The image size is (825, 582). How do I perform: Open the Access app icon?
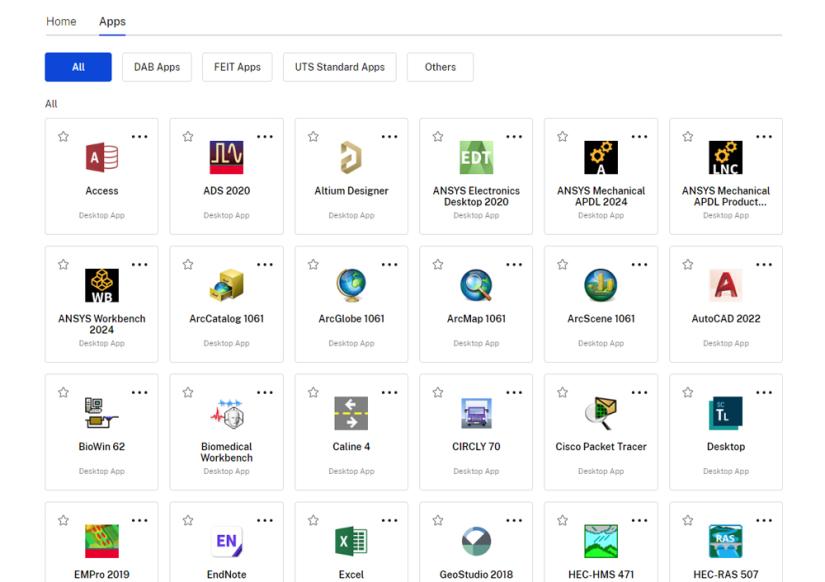coord(102,157)
